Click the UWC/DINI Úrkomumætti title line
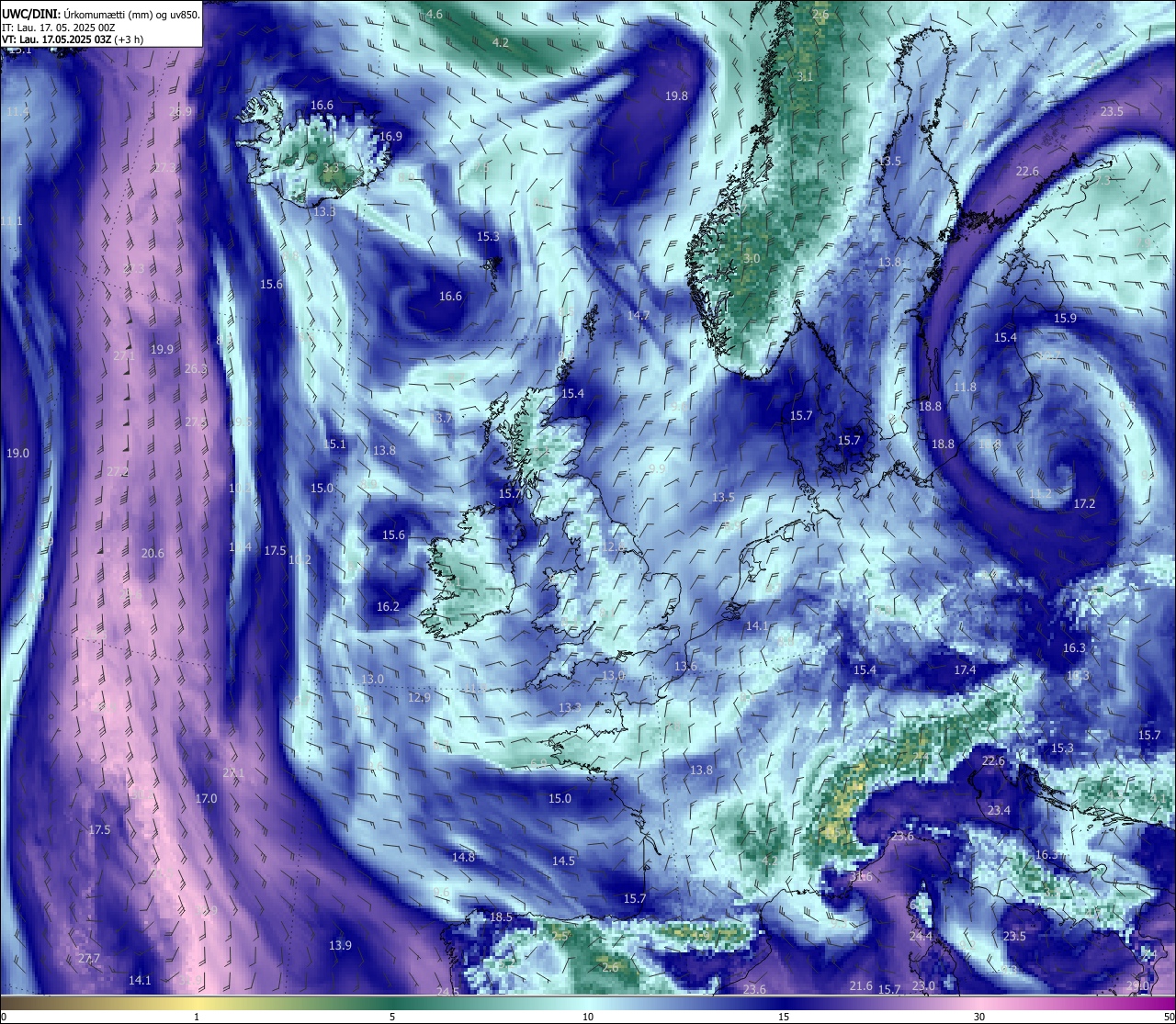The height and width of the screenshot is (1024, 1176). tap(100, 15)
